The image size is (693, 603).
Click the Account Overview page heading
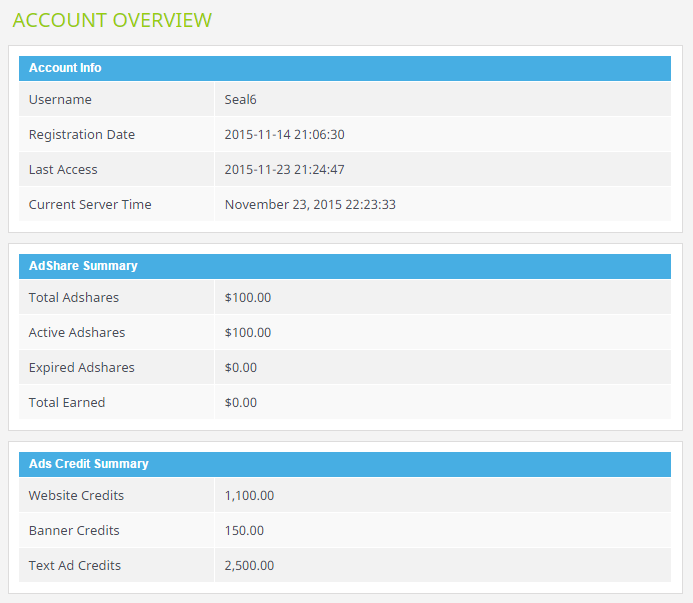[112, 20]
